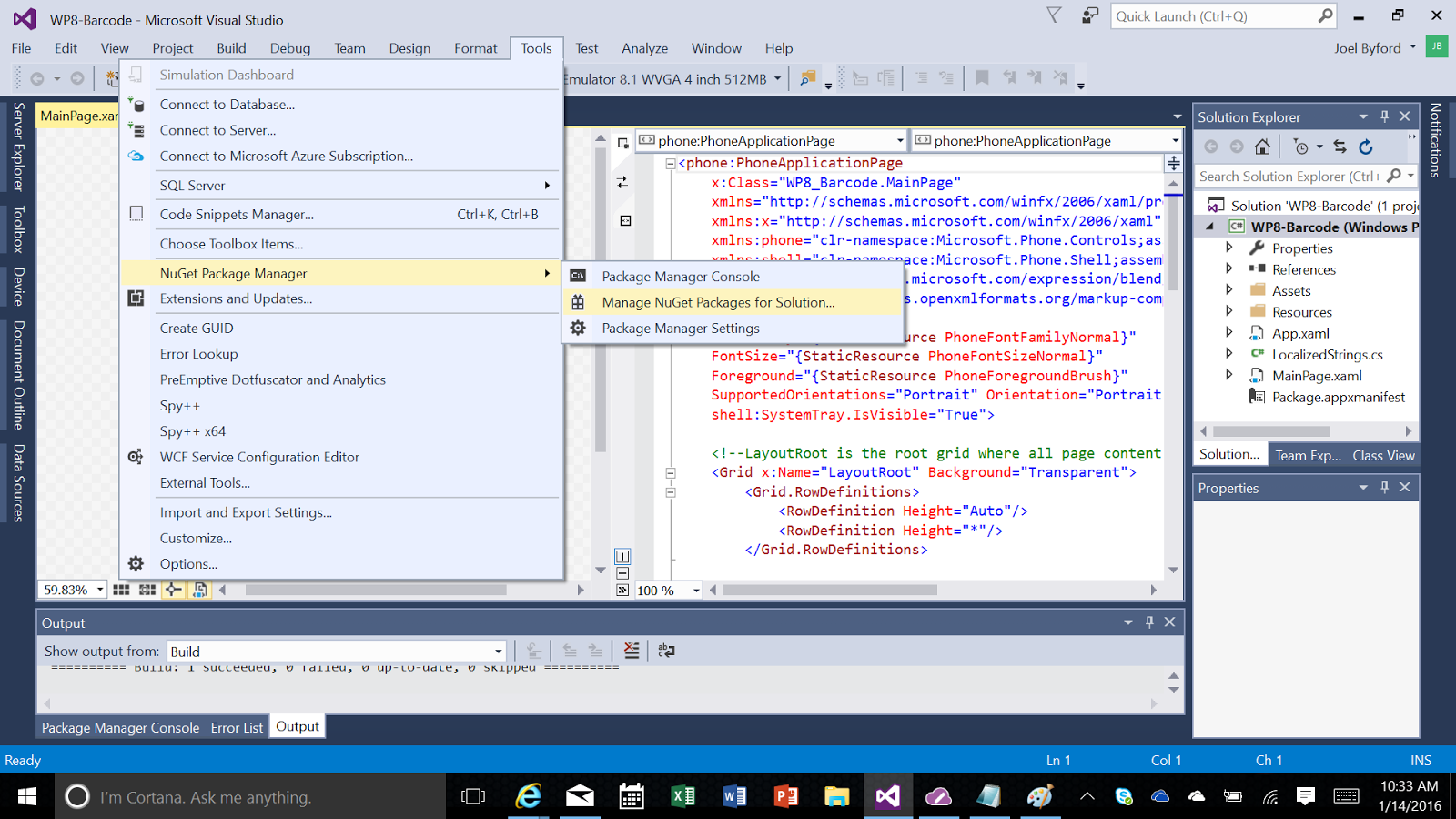Click Sync with Active Document icon

[x=1340, y=147]
